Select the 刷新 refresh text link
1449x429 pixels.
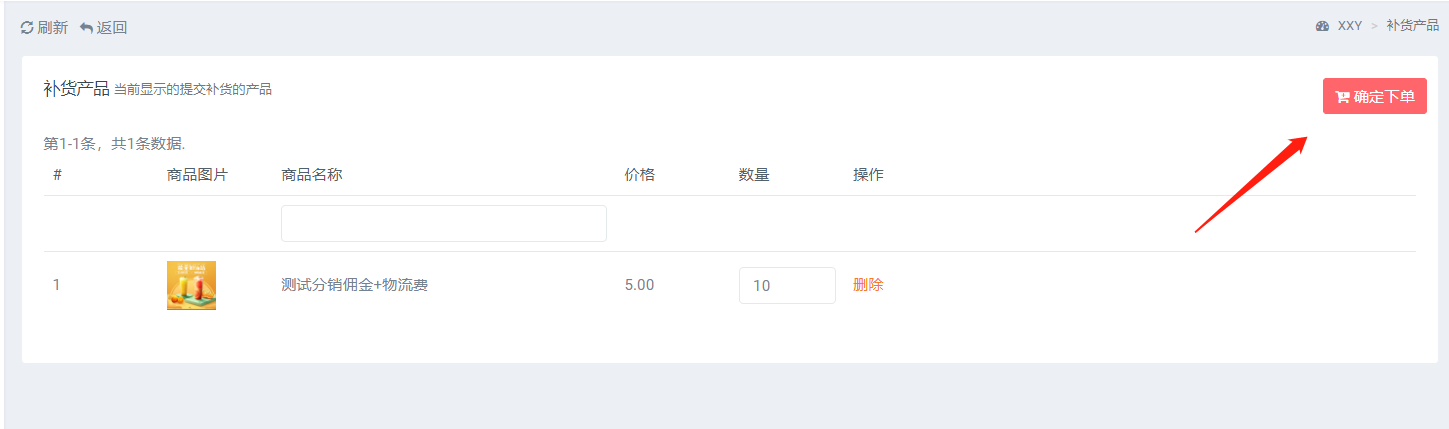[x=53, y=28]
